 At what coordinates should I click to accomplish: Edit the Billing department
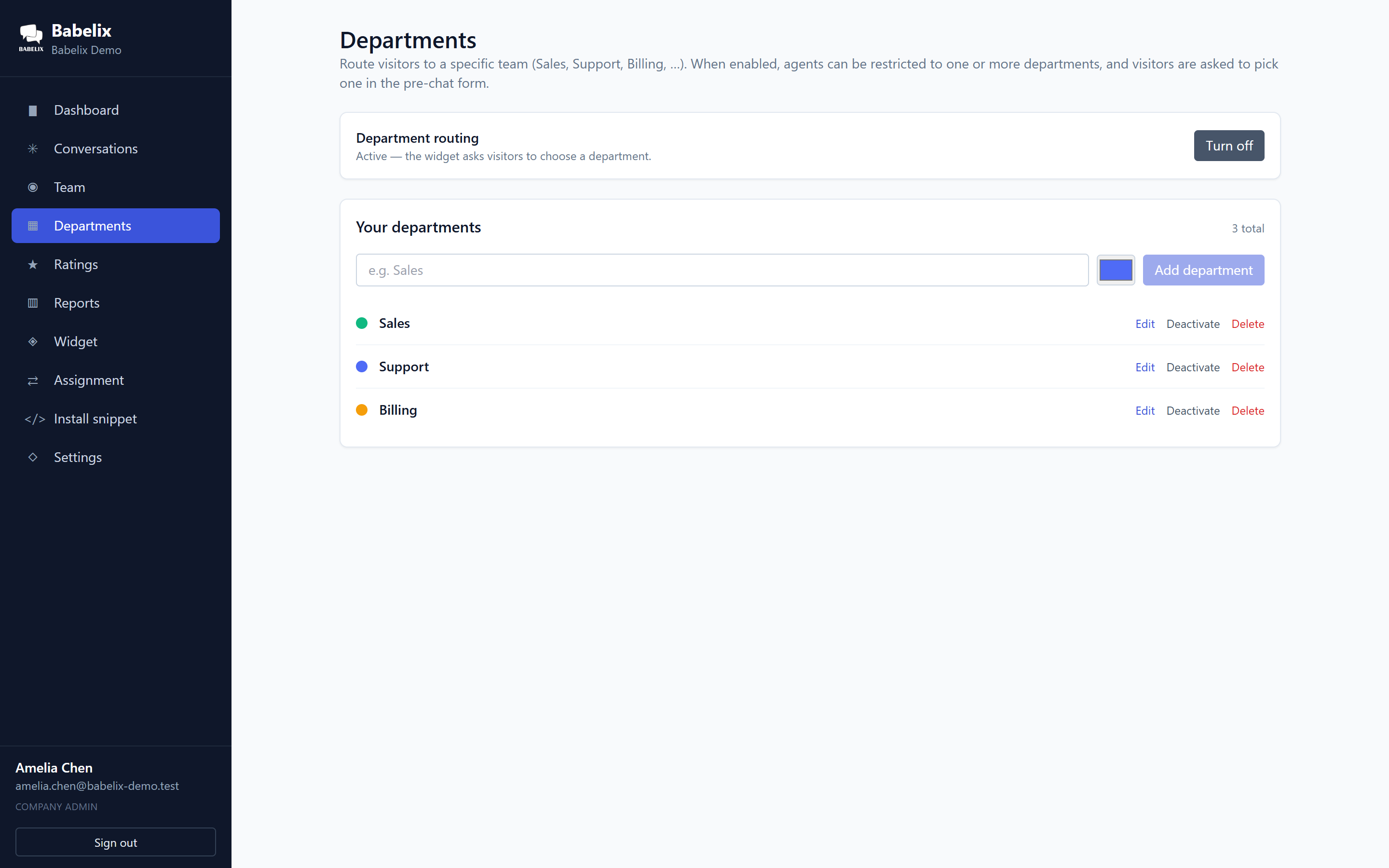click(x=1144, y=410)
